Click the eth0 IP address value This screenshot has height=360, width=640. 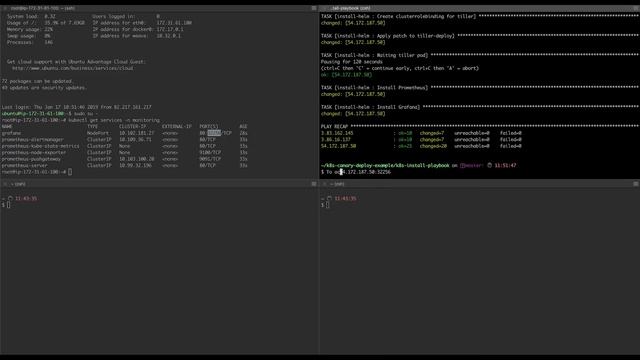coord(174,23)
